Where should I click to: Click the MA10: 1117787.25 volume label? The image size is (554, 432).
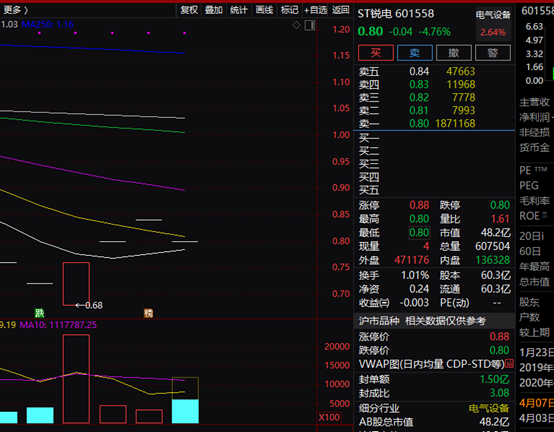[58, 325]
